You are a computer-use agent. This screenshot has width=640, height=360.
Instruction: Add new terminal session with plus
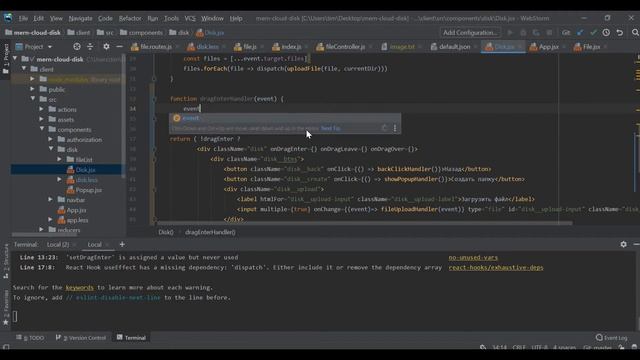pos(122,244)
